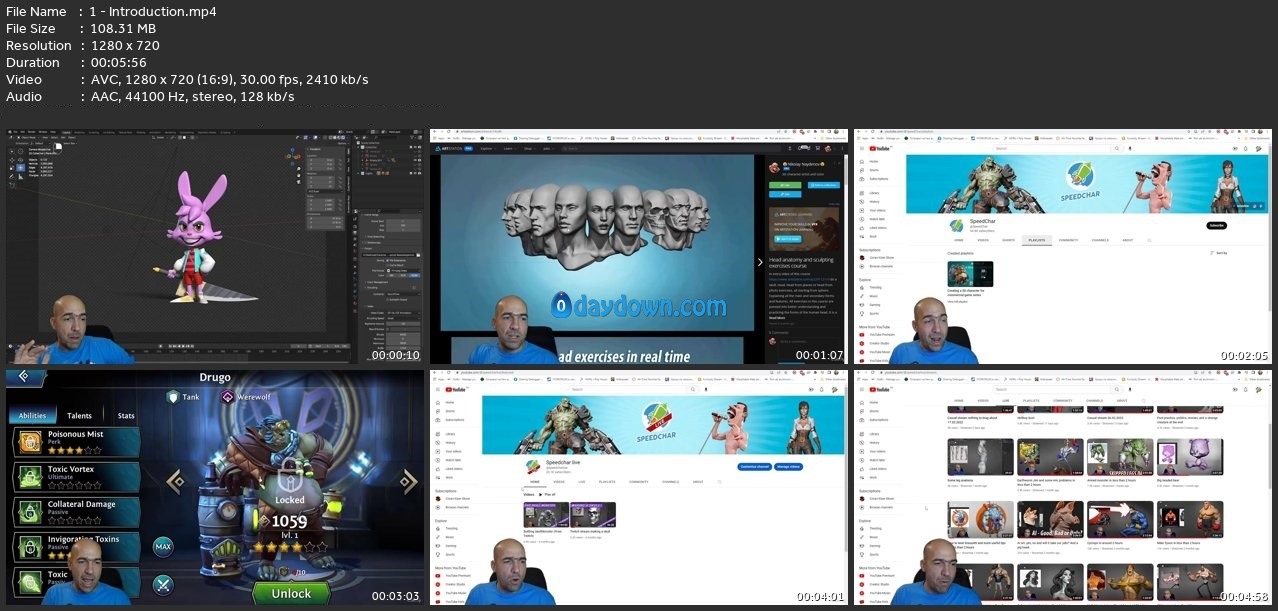Show previous hero with left arrow
The image size is (1278, 611).
pos(176,482)
